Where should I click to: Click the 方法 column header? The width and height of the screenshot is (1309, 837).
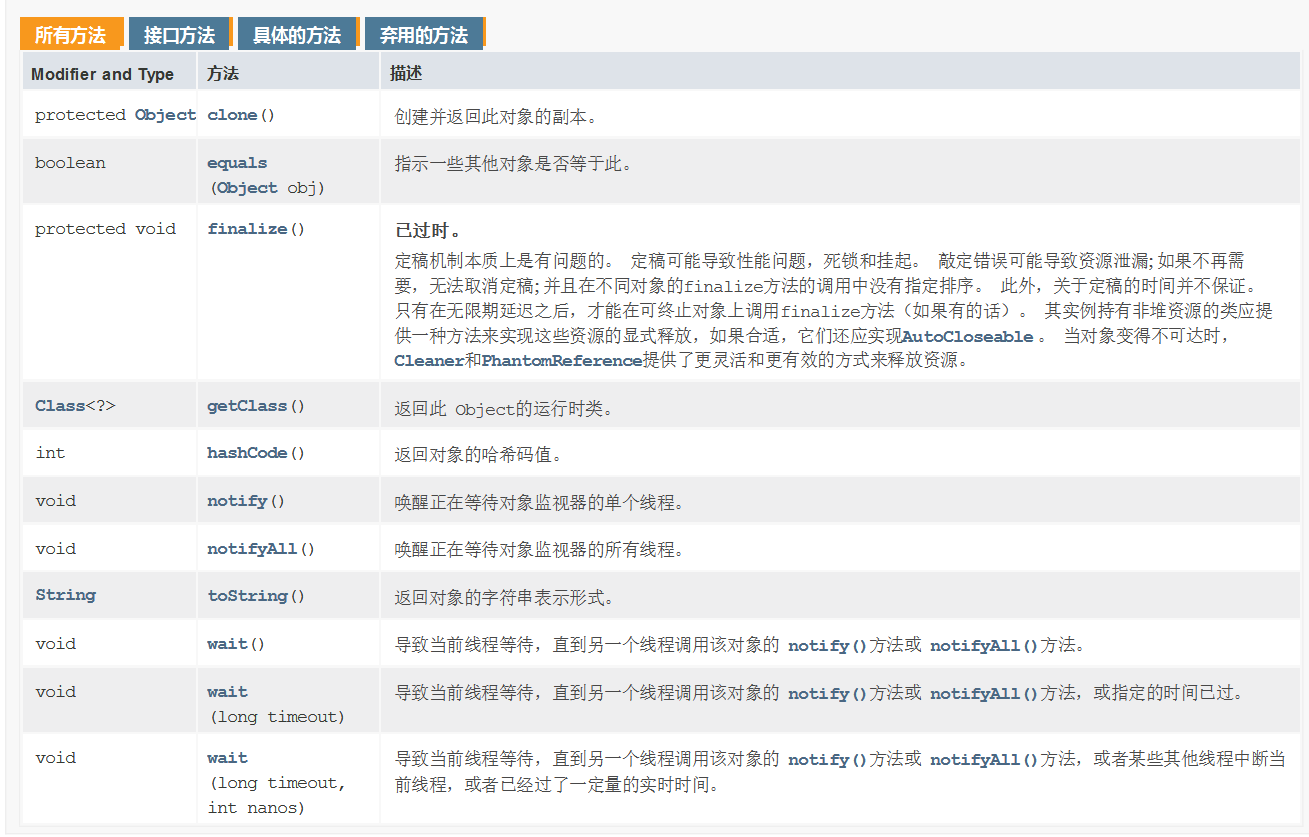pos(223,74)
